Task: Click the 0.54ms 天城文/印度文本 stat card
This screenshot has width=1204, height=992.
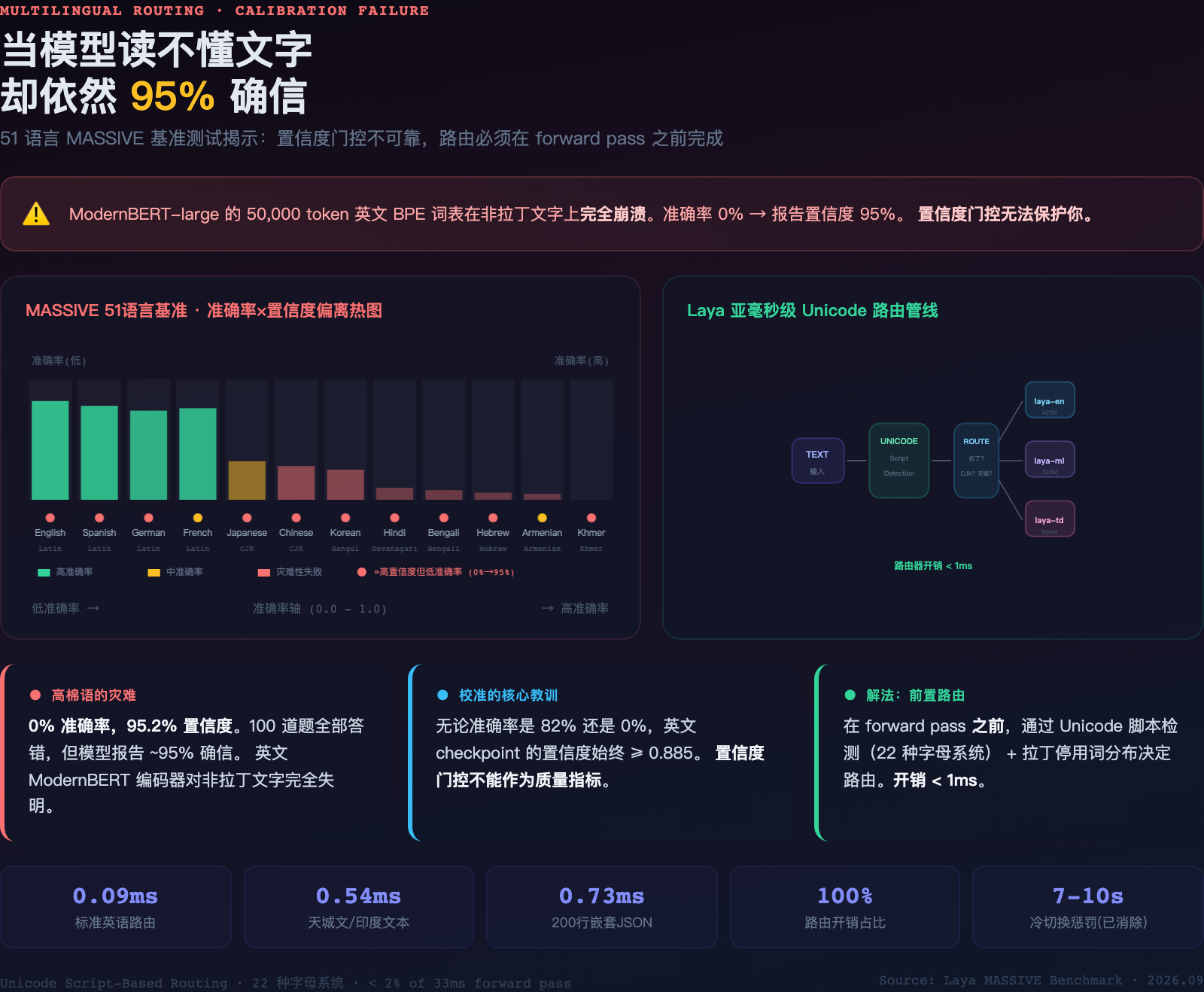Action: coord(359,907)
